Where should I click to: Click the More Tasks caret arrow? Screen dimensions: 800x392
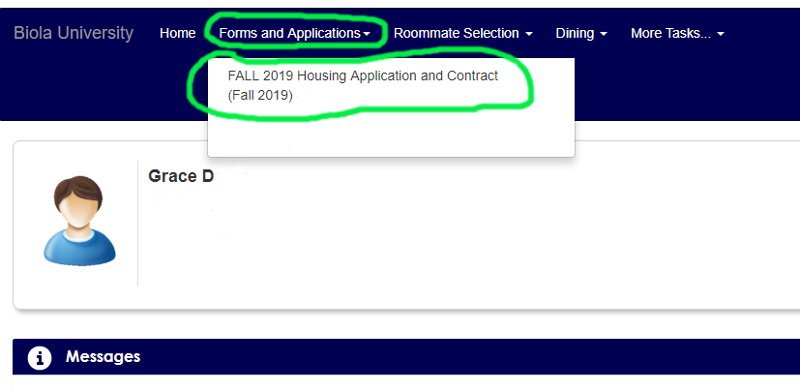[x=720, y=34]
